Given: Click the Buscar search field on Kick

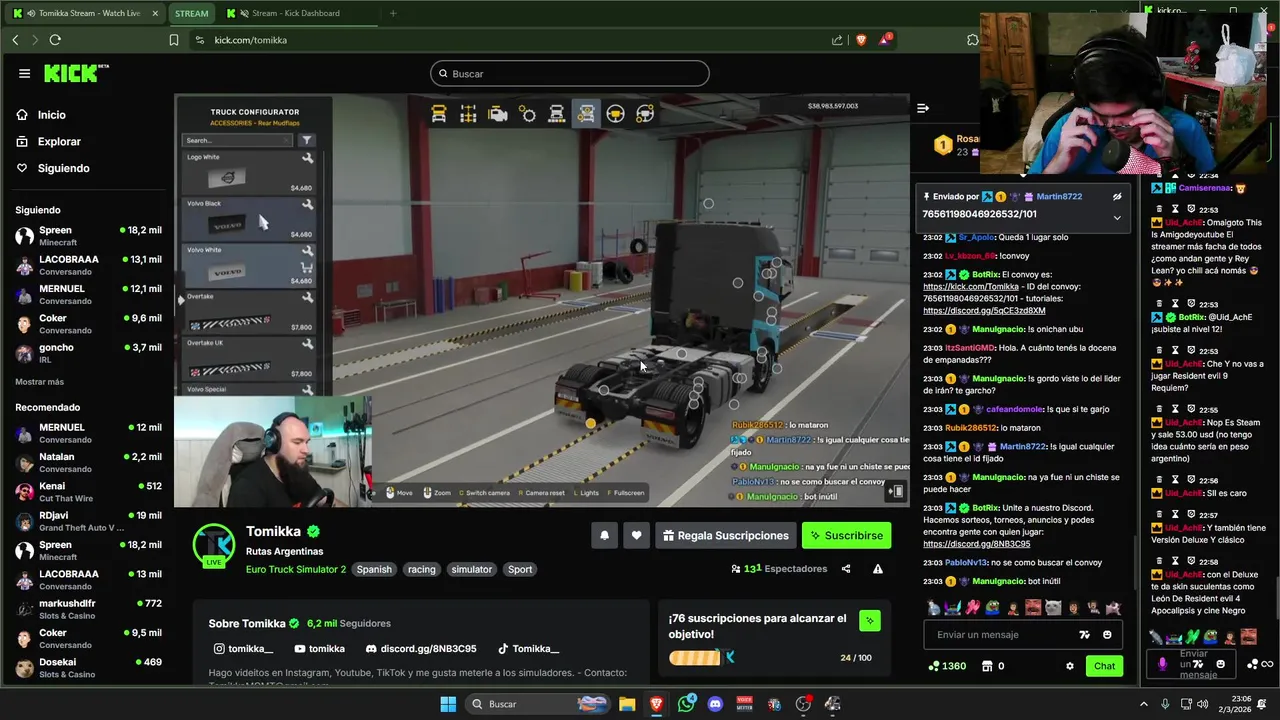Looking at the screenshot, I should point(570,74).
